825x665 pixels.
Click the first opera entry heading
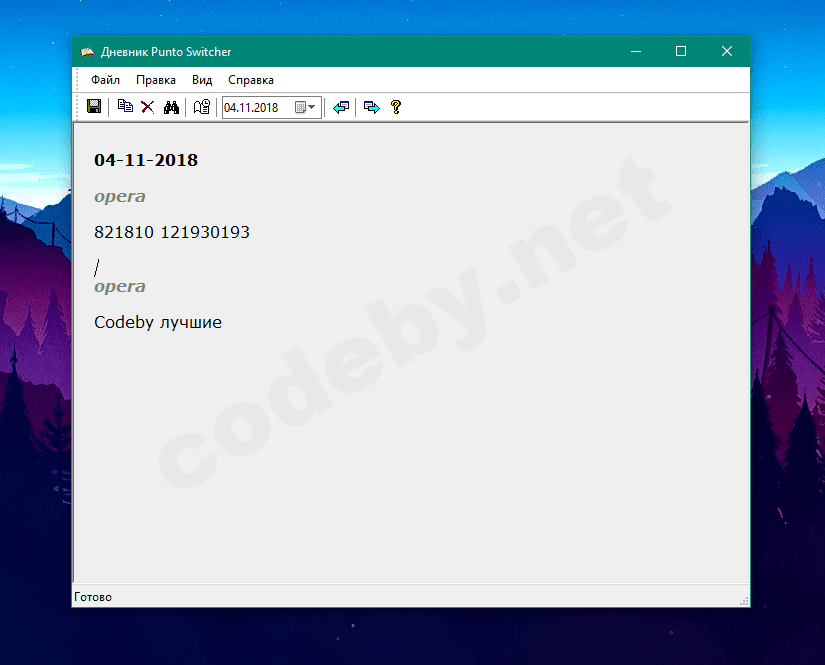click(x=119, y=197)
